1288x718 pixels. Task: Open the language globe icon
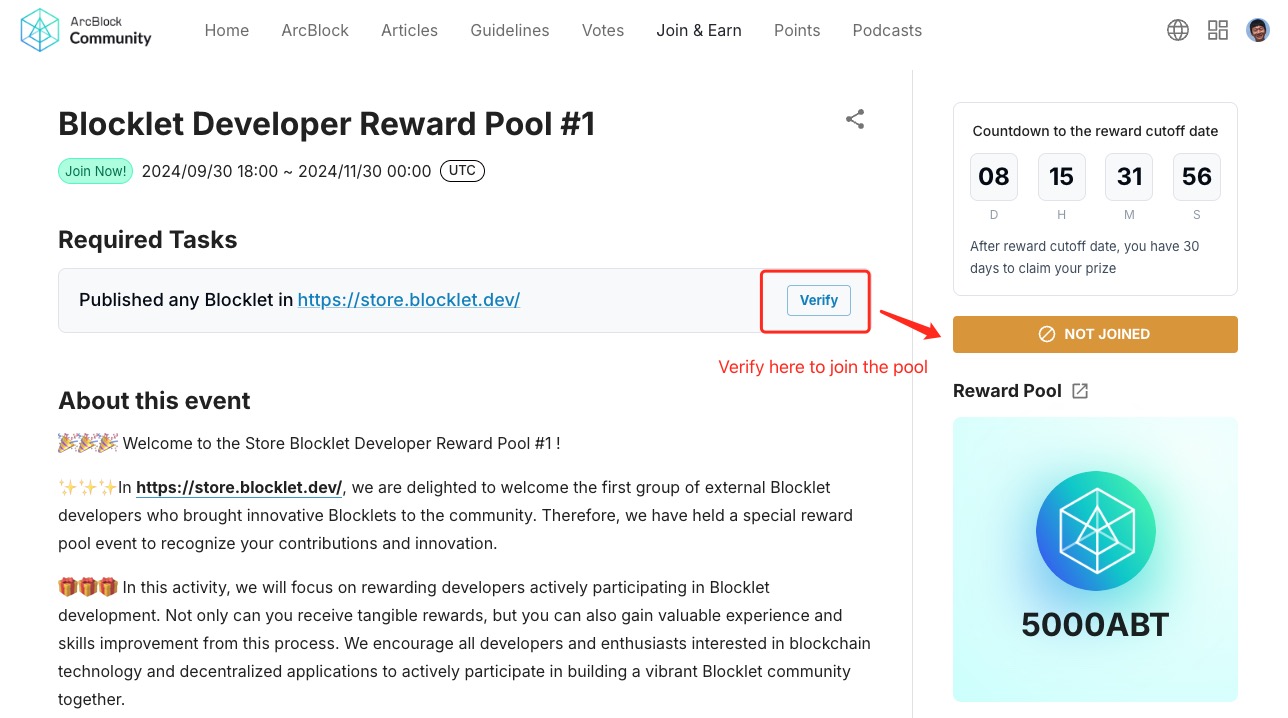(1178, 30)
